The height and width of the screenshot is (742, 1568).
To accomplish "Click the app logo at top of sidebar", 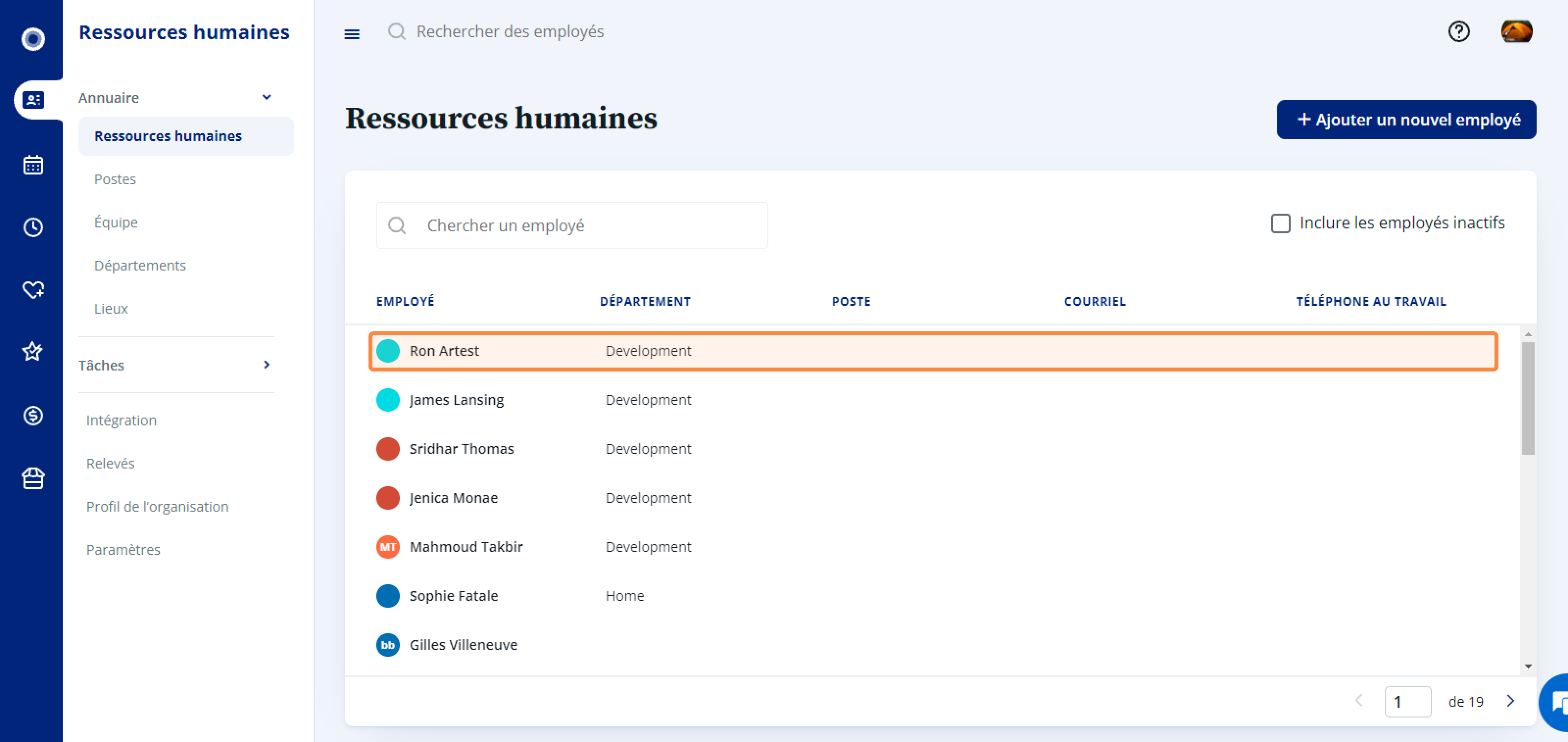I will [x=33, y=39].
